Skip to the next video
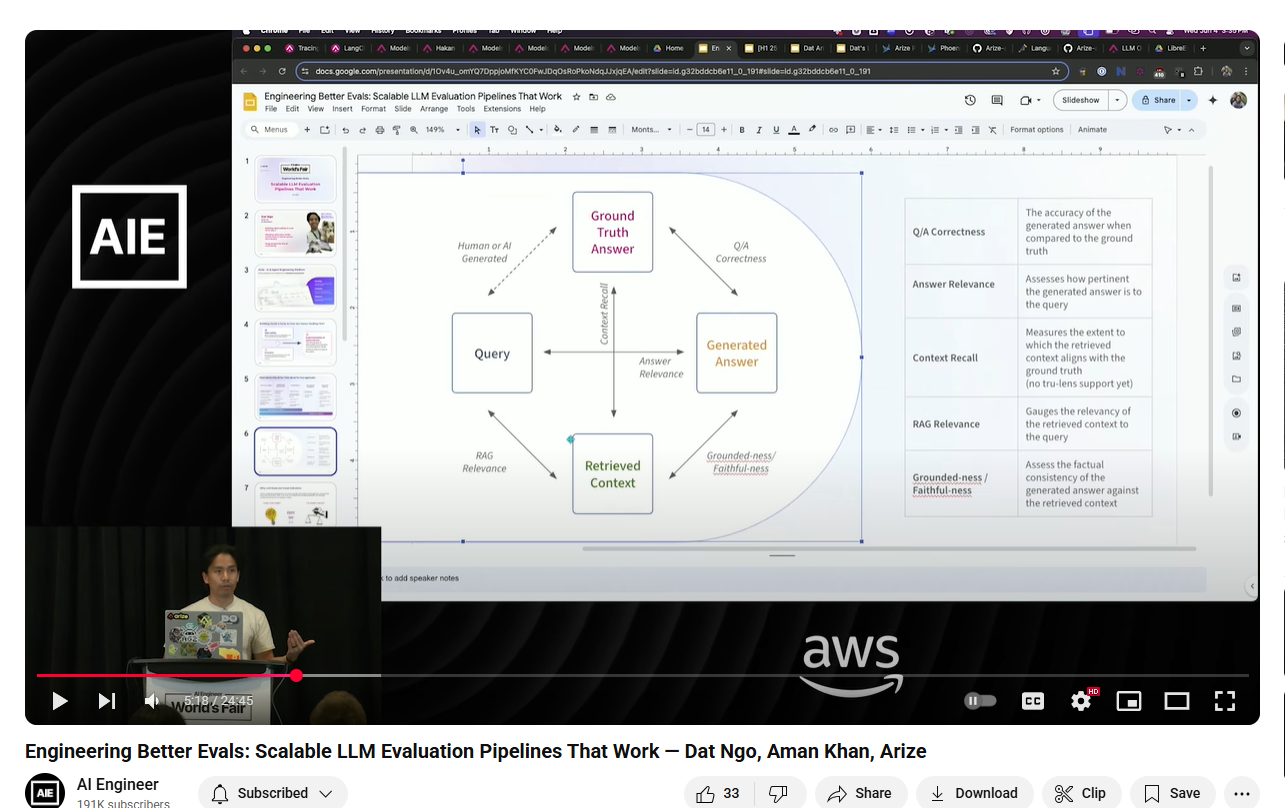The height and width of the screenshot is (808, 1285). tap(106, 701)
